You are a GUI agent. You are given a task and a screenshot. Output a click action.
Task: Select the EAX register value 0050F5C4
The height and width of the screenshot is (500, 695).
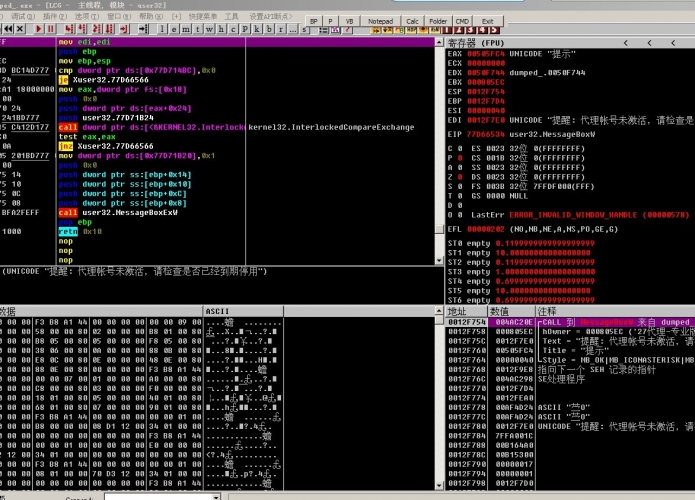click(486, 54)
